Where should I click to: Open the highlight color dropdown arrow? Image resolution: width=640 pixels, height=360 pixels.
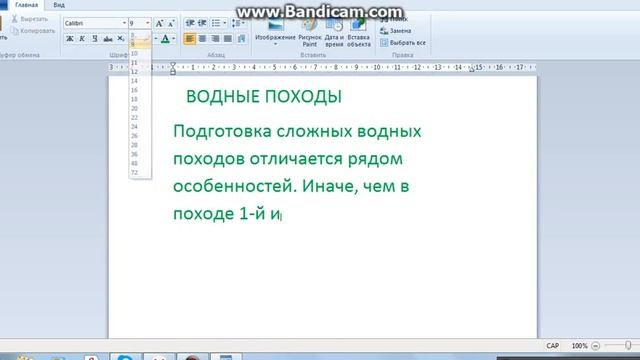[156, 39]
